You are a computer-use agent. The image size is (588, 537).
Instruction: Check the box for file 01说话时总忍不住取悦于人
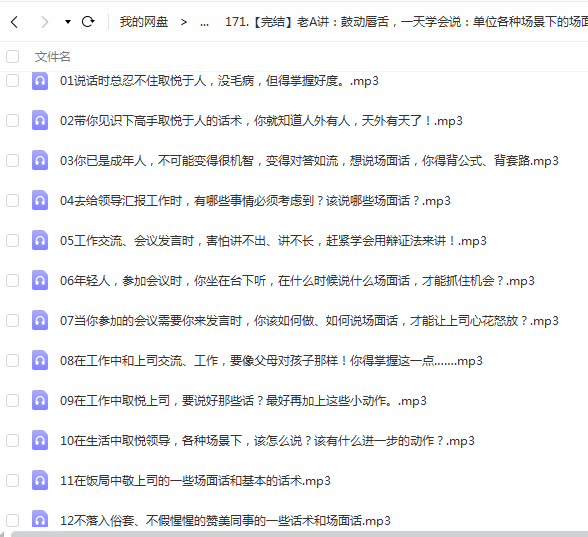coord(12,81)
